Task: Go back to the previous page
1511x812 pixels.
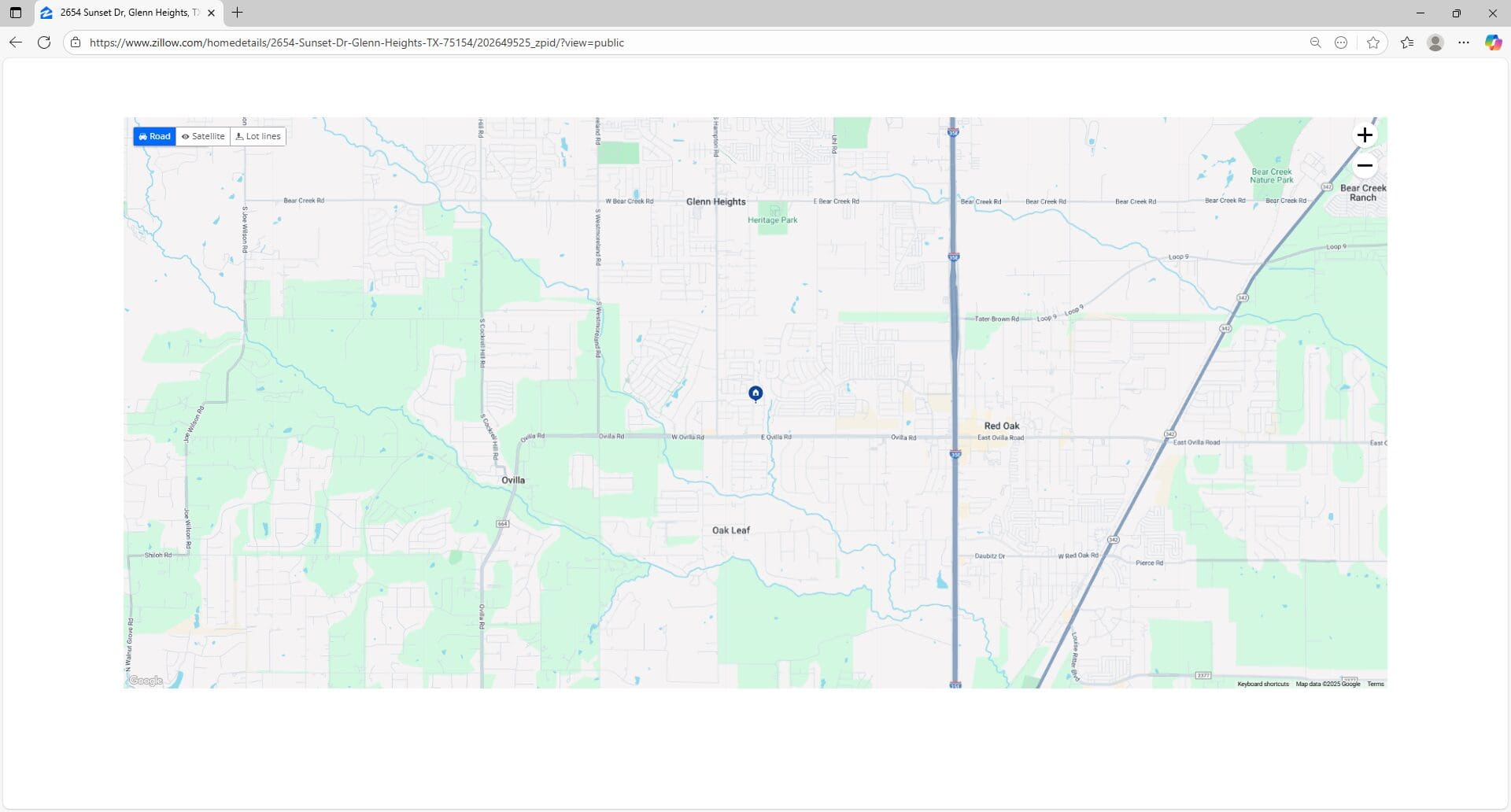Action: [16, 42]
